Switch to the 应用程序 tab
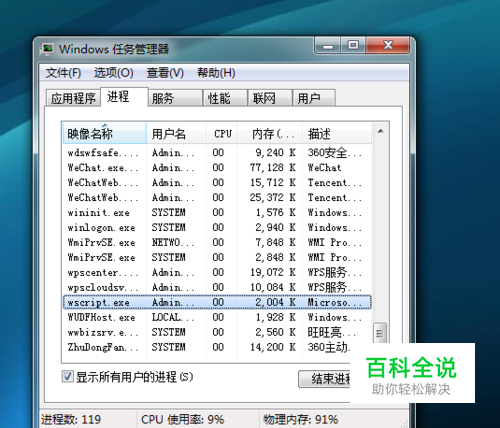Viewport: 500px width, 428px height. (x=73, y=98)
